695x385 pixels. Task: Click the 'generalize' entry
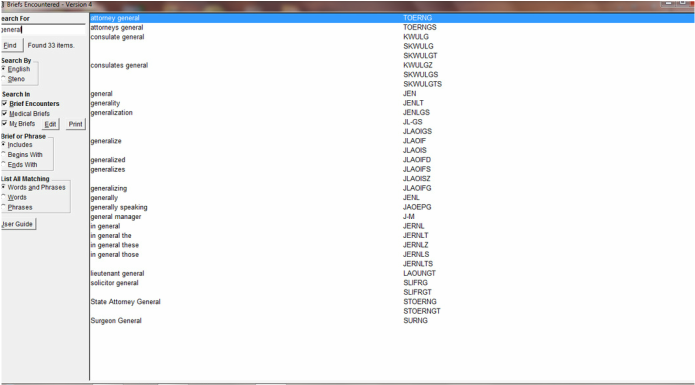point(106,141)
